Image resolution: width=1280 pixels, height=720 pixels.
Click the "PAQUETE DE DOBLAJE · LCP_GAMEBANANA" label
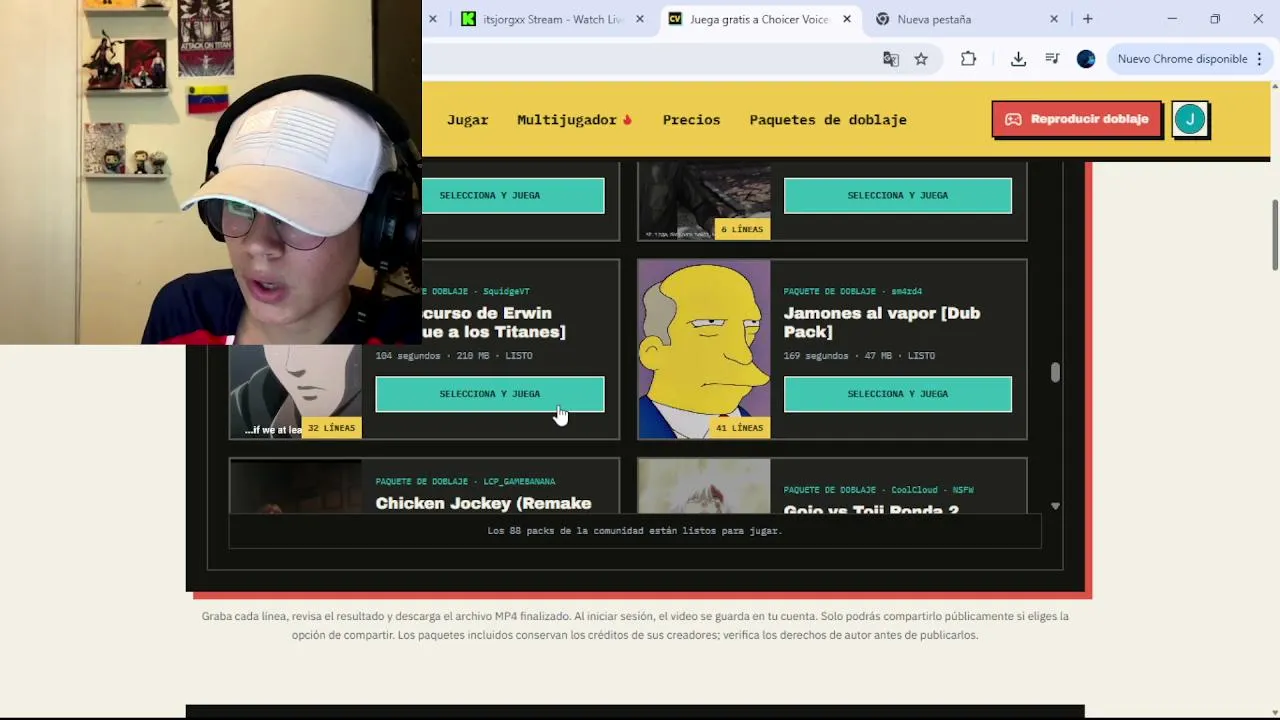(465, 482)
